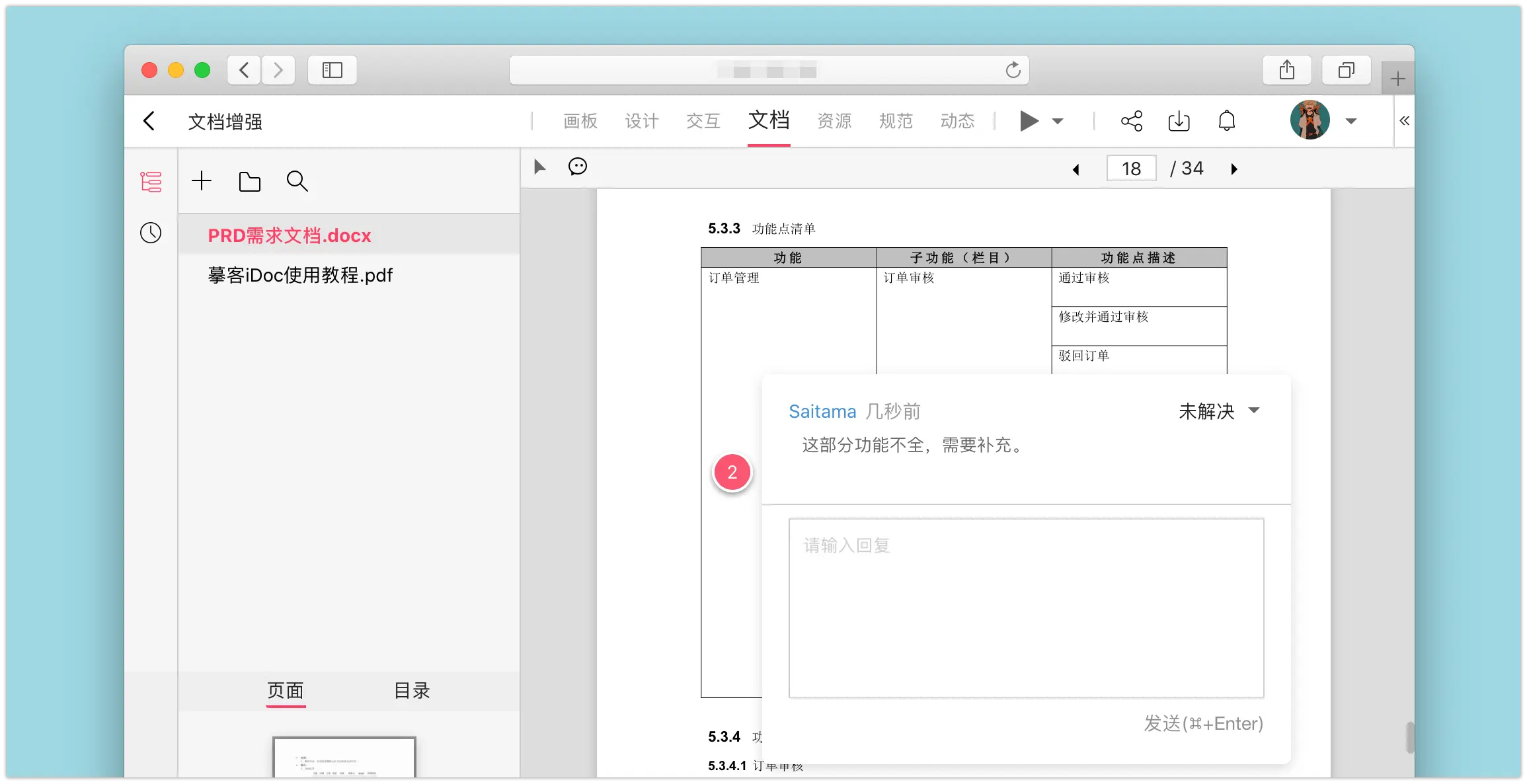Click the plus icon to add document
This screenshot has width=1527, height=784.
tap(202, 181)
